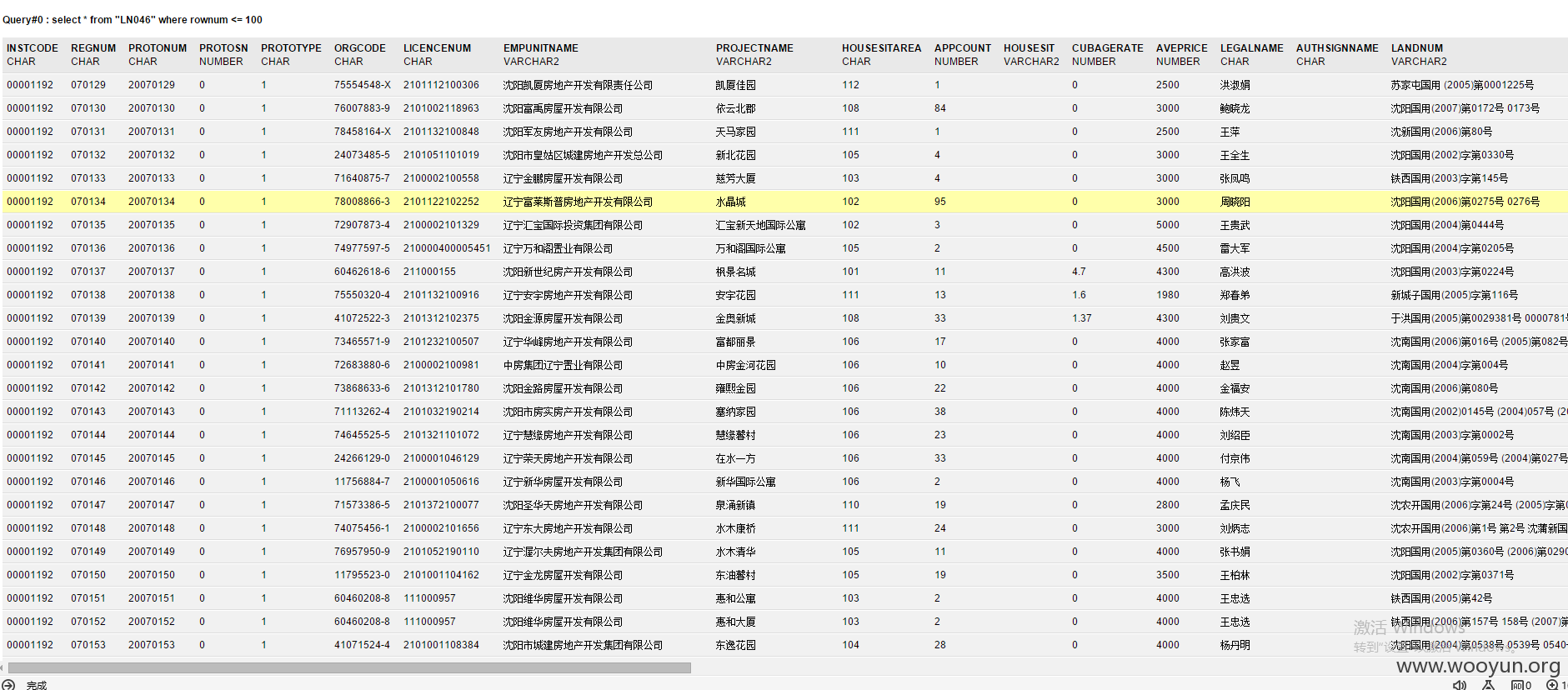Image resolution: width=1568 pixels, height=690 pixels.
Task: Click the flask icon in the status bar
Action: point(1489,684)
